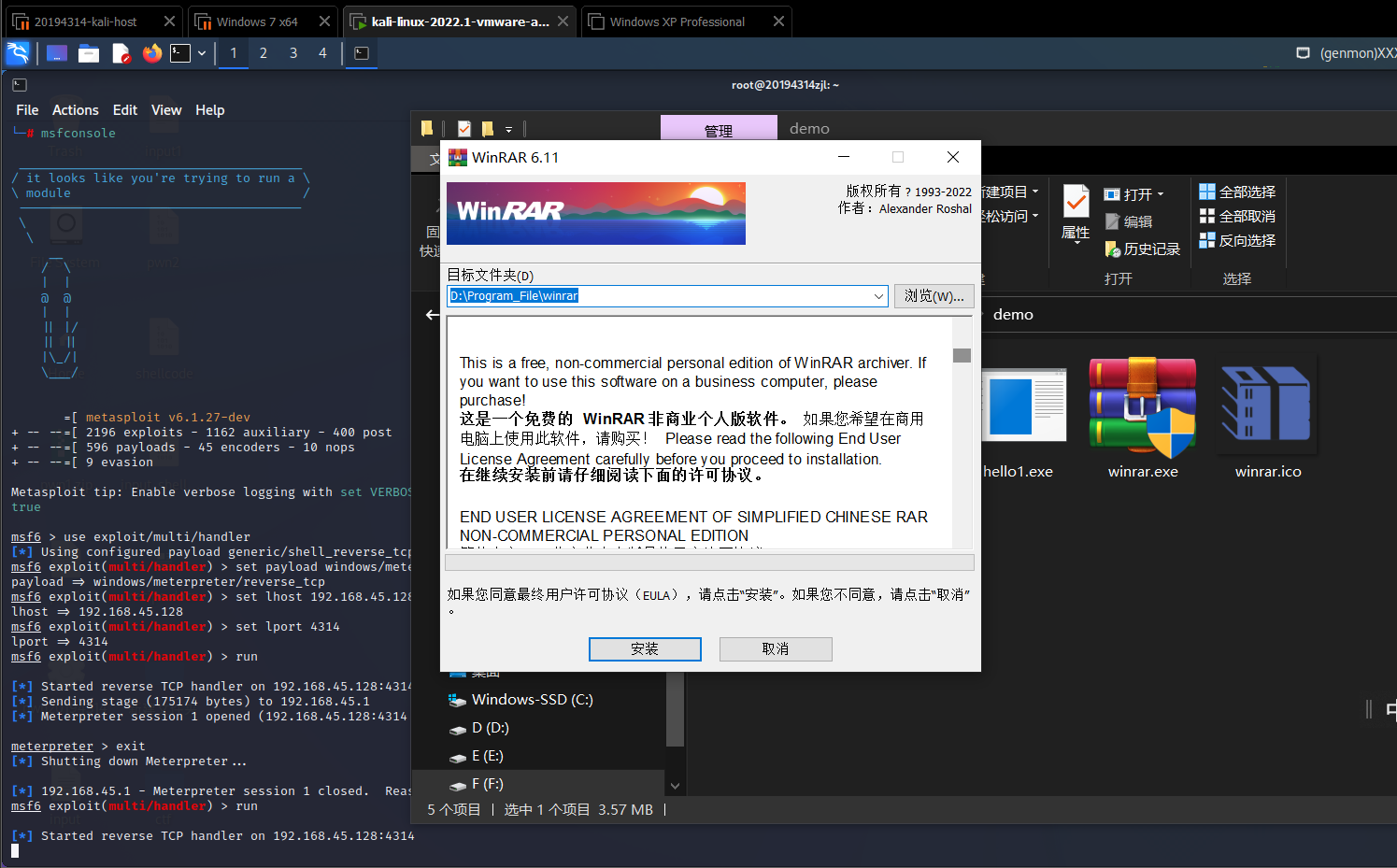The width and height of the screenshot is (1397, 868).
Task: Switch to workspace 3
Action: tap(293, 53)
